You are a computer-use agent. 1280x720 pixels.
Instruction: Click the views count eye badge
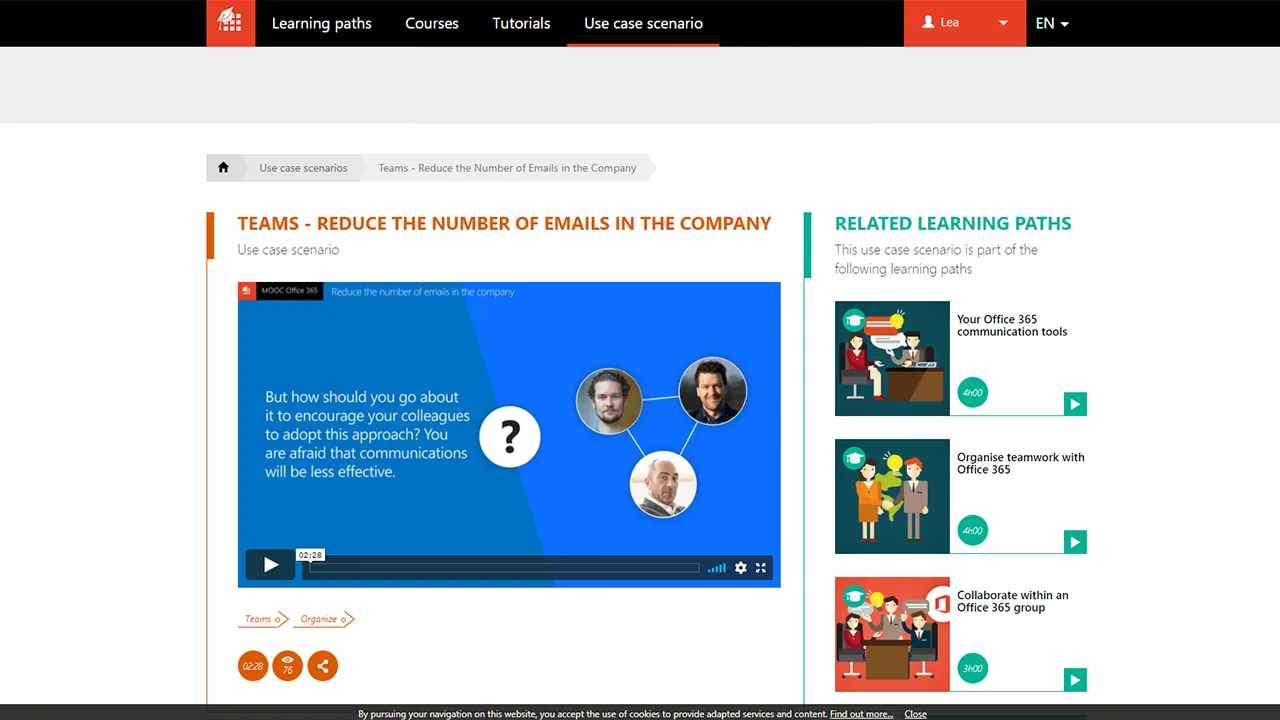288,666
